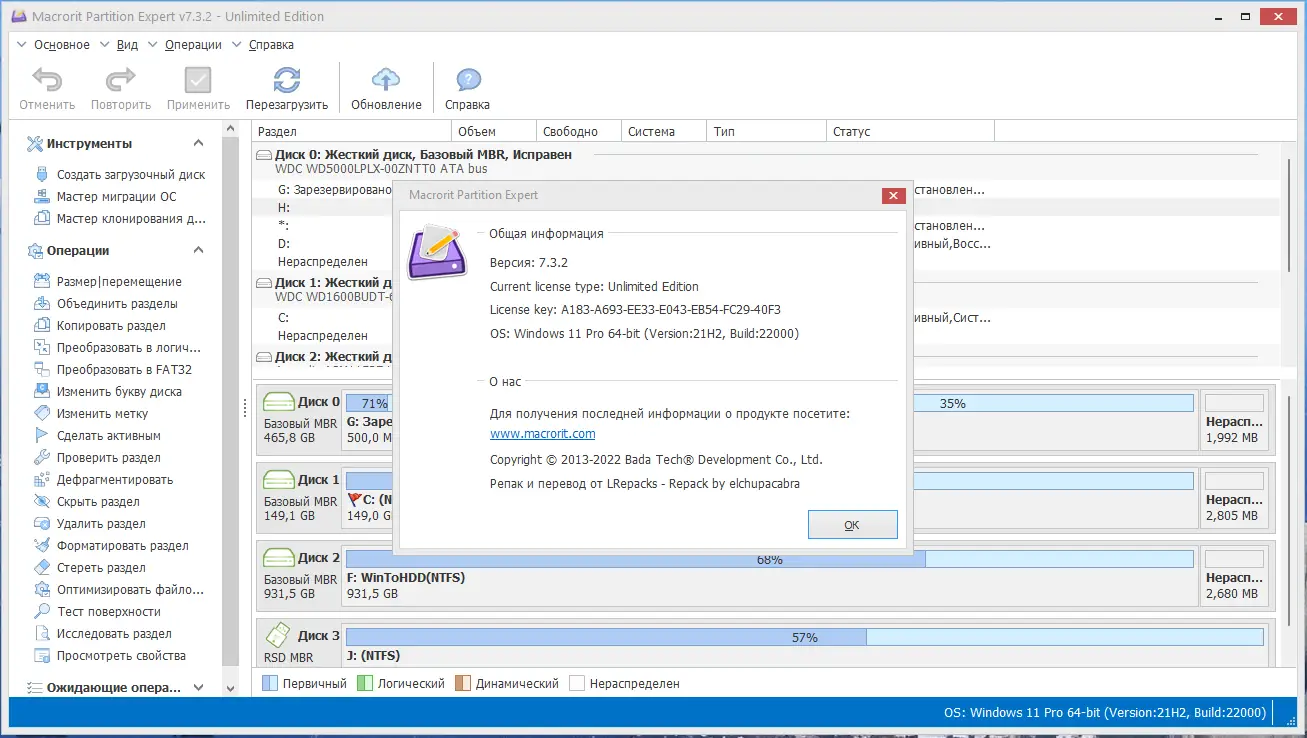Click the Undo (Отменить) toolbar icon
This screenshot has width=1307, height=738.
click(x=46, y=81)
